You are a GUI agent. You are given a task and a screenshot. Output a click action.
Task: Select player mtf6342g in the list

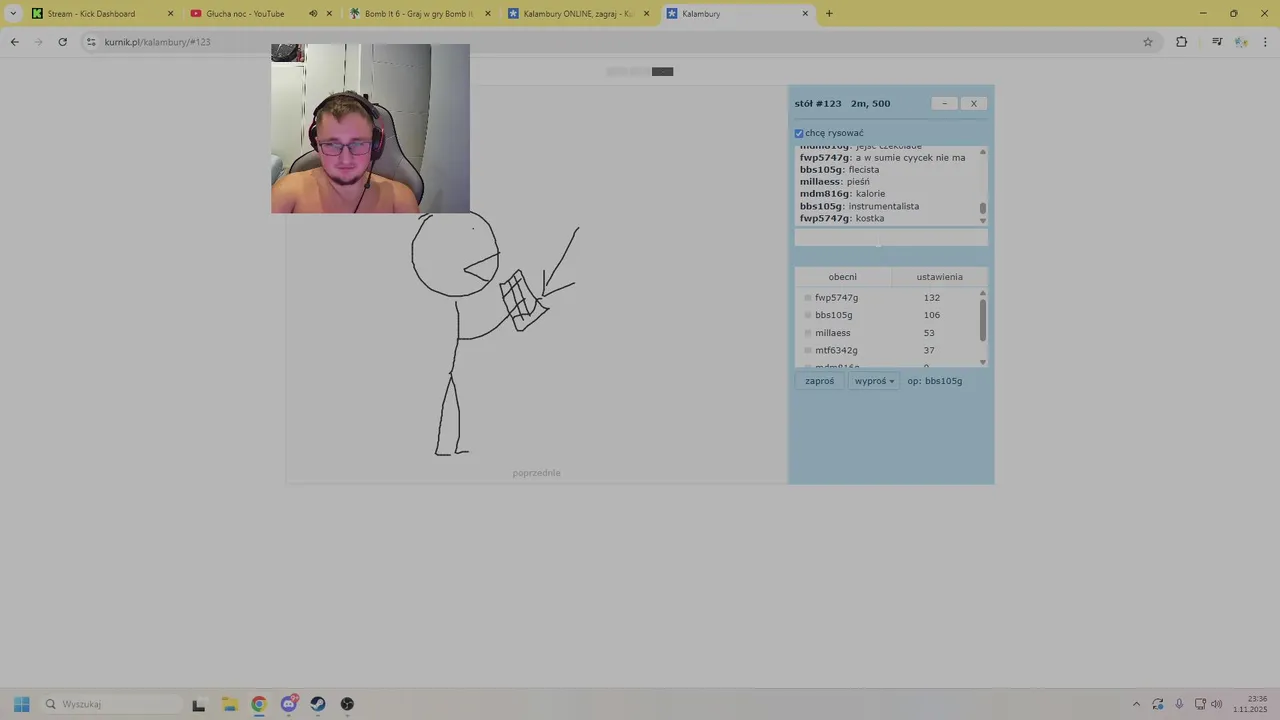[x=836, y=350]
